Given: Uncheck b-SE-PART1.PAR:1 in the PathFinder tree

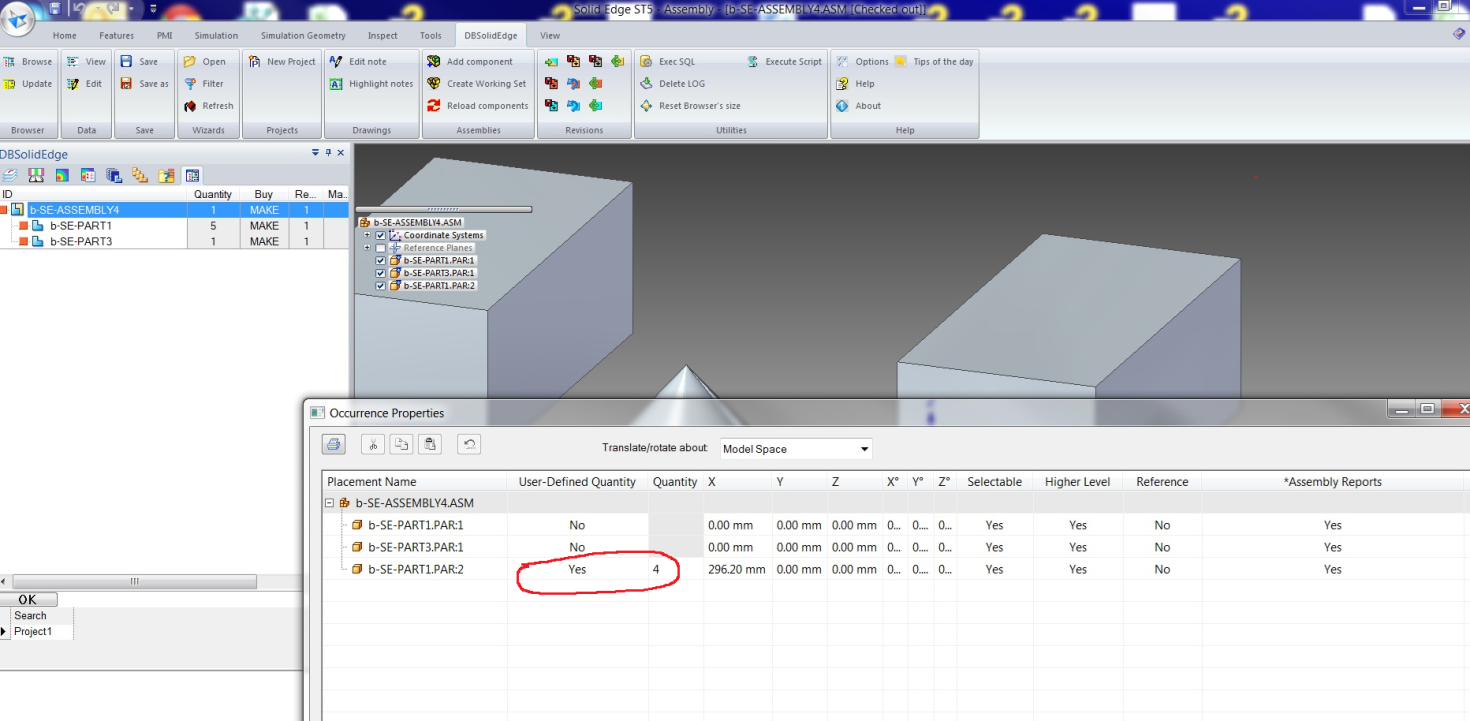Looking at the screenshot, I should (380, 260).
